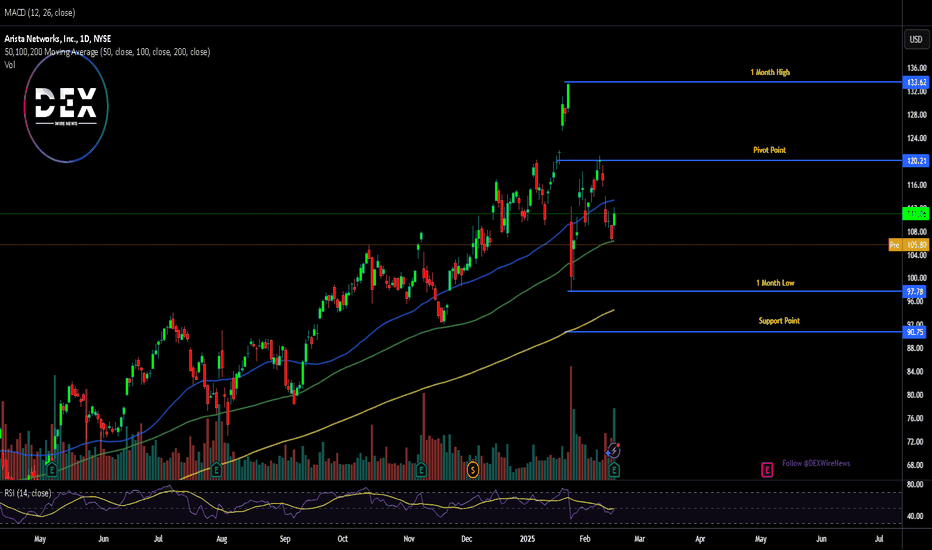This screenshot has height=550, width=932.
Task: Click the Arista Networks, Inc., 1D, NYSE title
Action: point(58,39)
